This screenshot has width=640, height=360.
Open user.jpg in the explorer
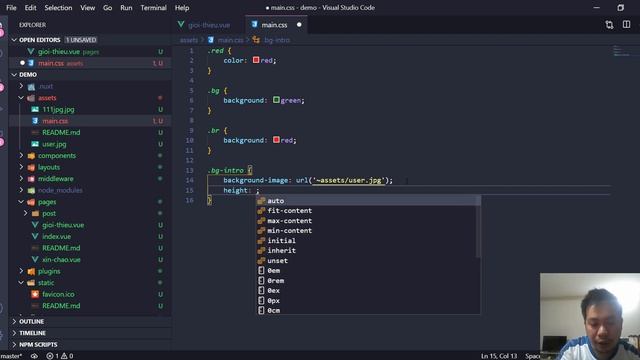(x=54, y=144)
